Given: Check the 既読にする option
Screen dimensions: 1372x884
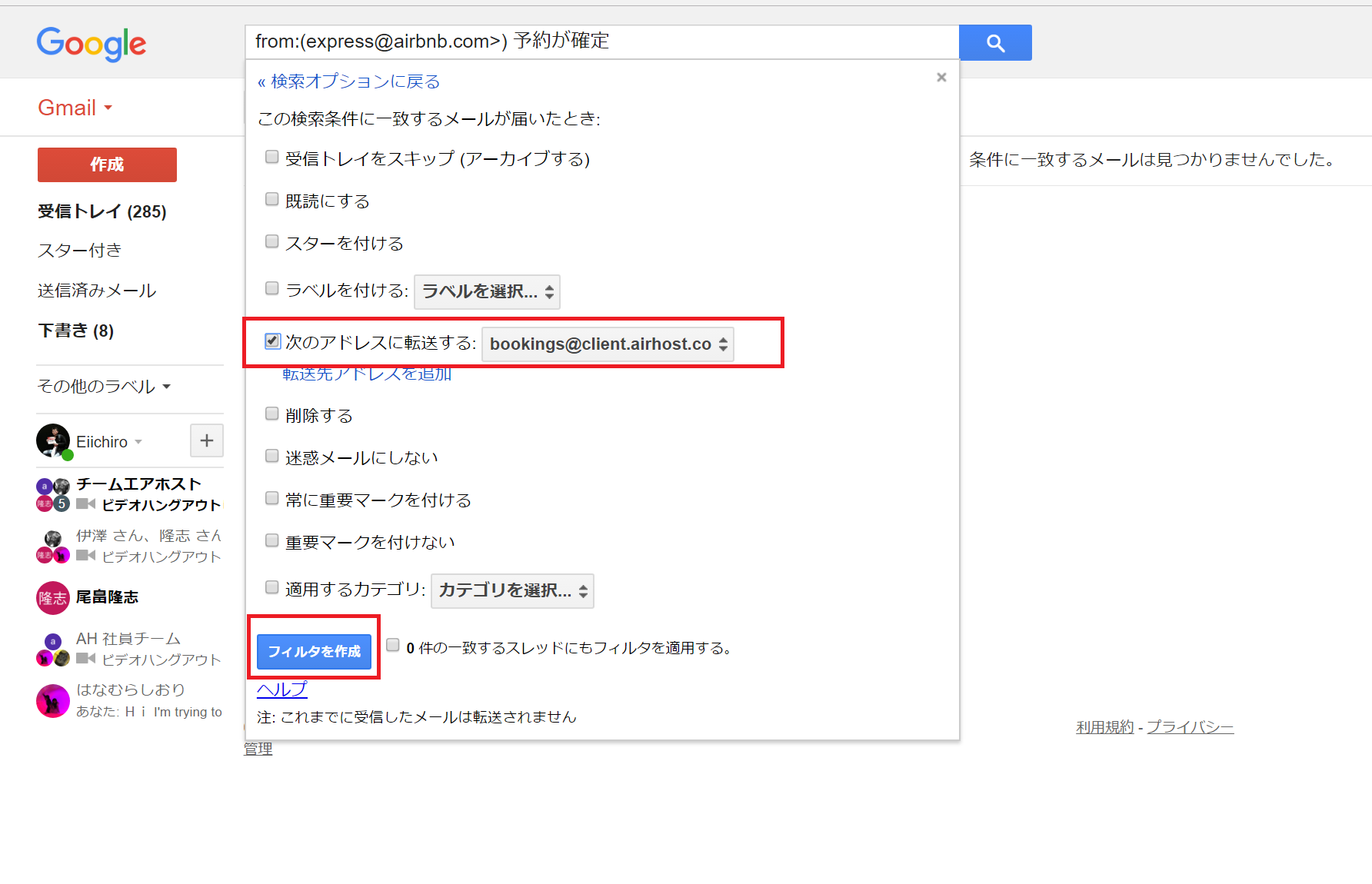Looking at the screenshot, I should pyautogui.click(x=271, y=199).
